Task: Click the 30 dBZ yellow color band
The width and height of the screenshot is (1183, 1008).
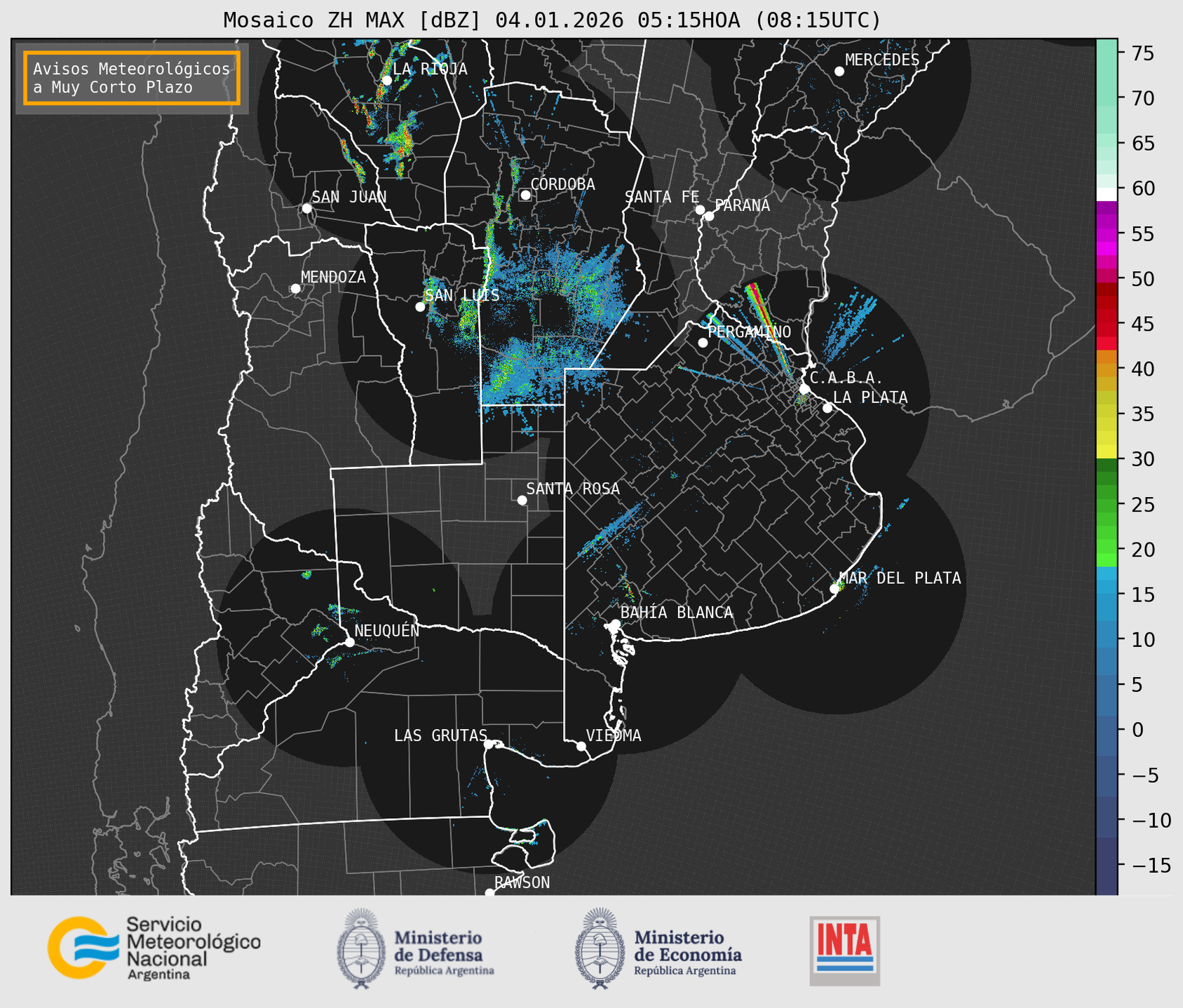Action: pos(1107,452)
